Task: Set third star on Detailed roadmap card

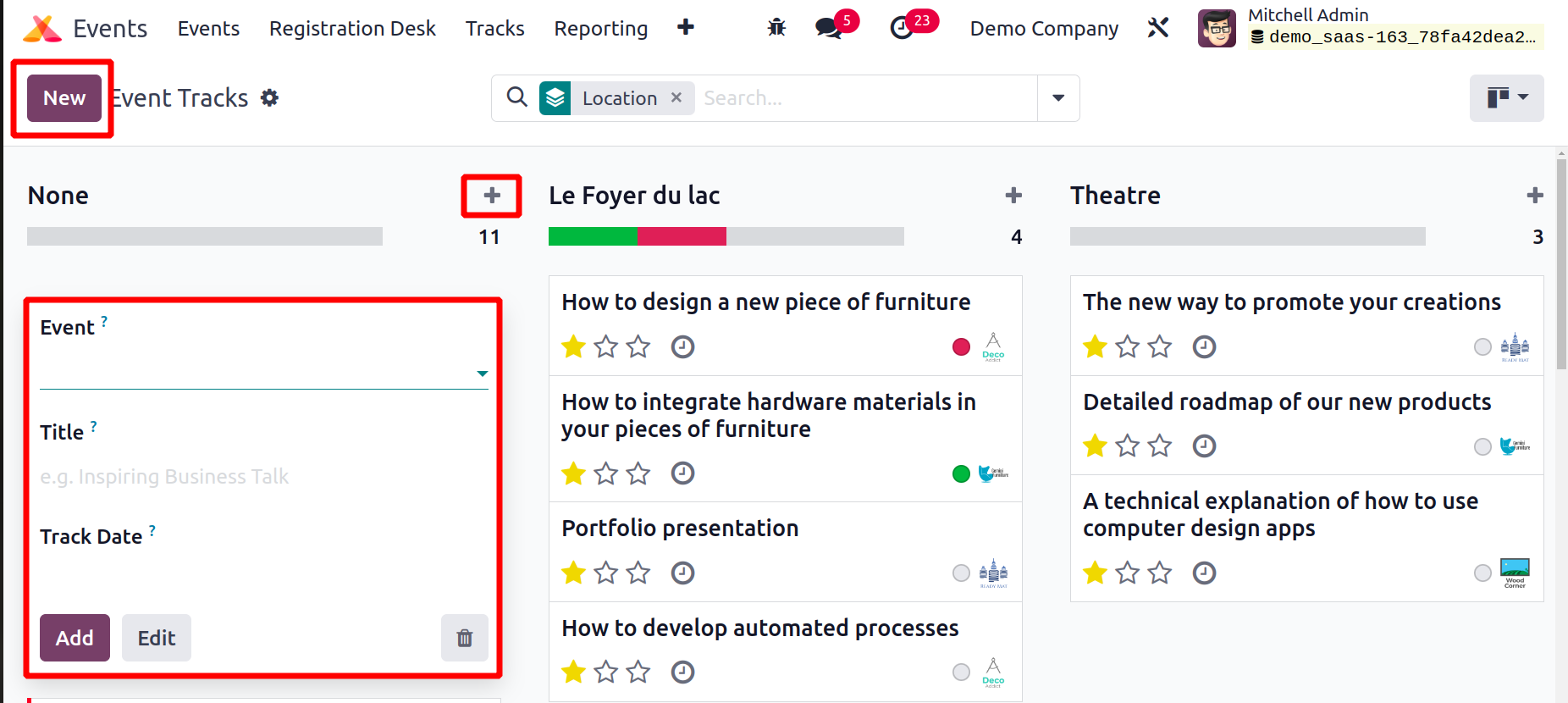Action: 1160,446
